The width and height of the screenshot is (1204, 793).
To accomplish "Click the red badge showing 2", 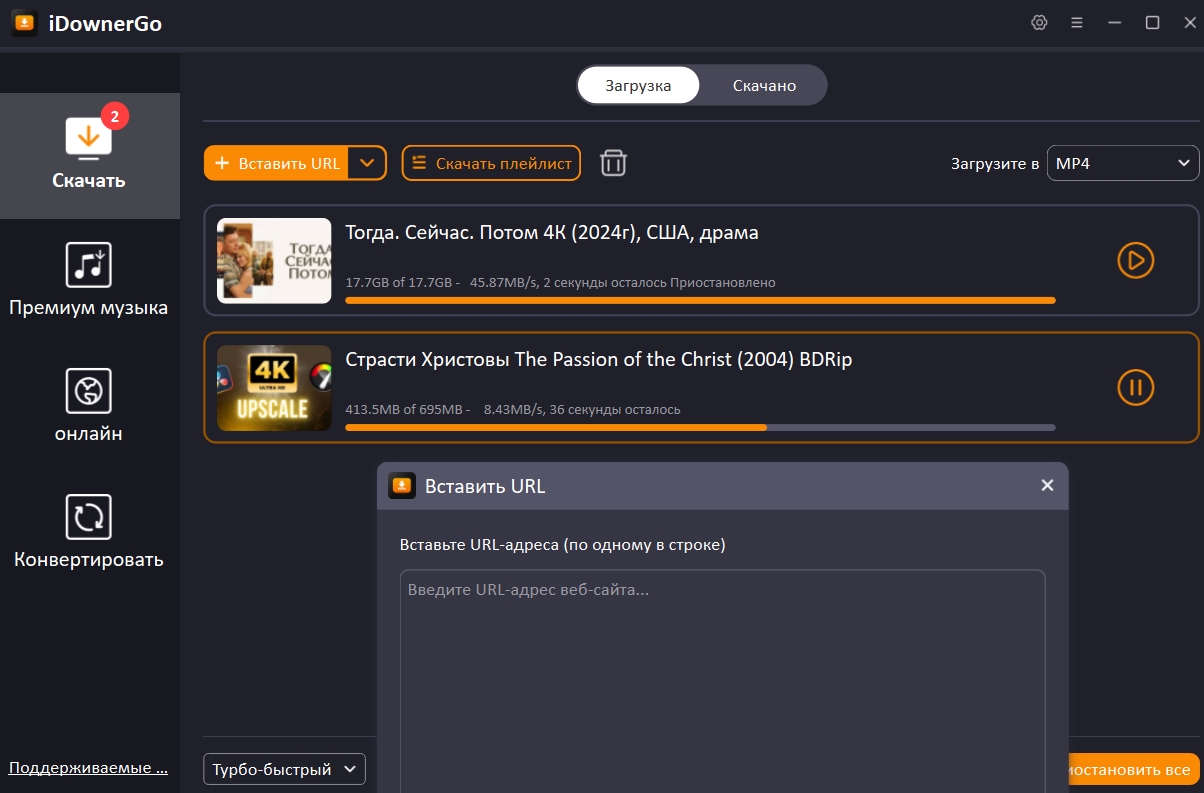I will [115, 117].
